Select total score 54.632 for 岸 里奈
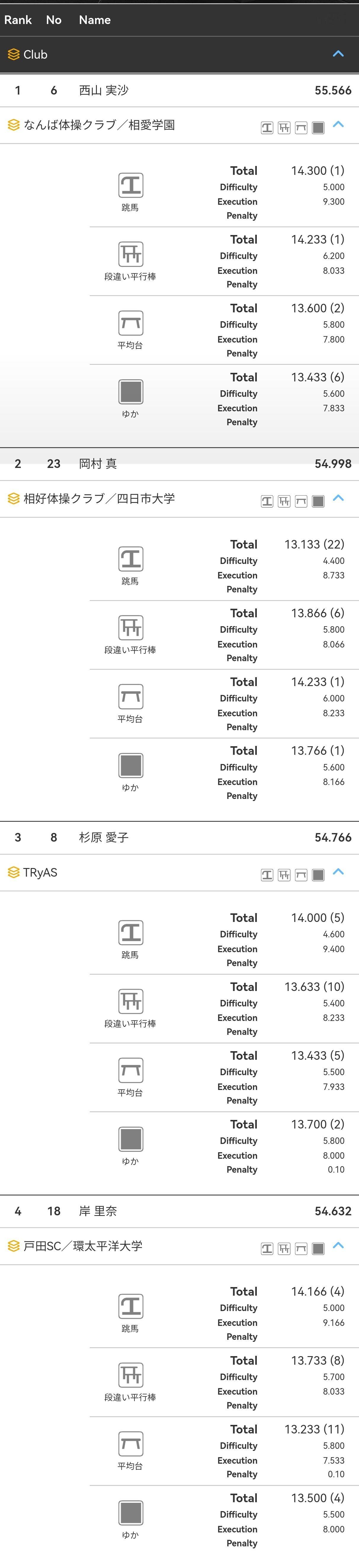 click(x=333, y=1211)
